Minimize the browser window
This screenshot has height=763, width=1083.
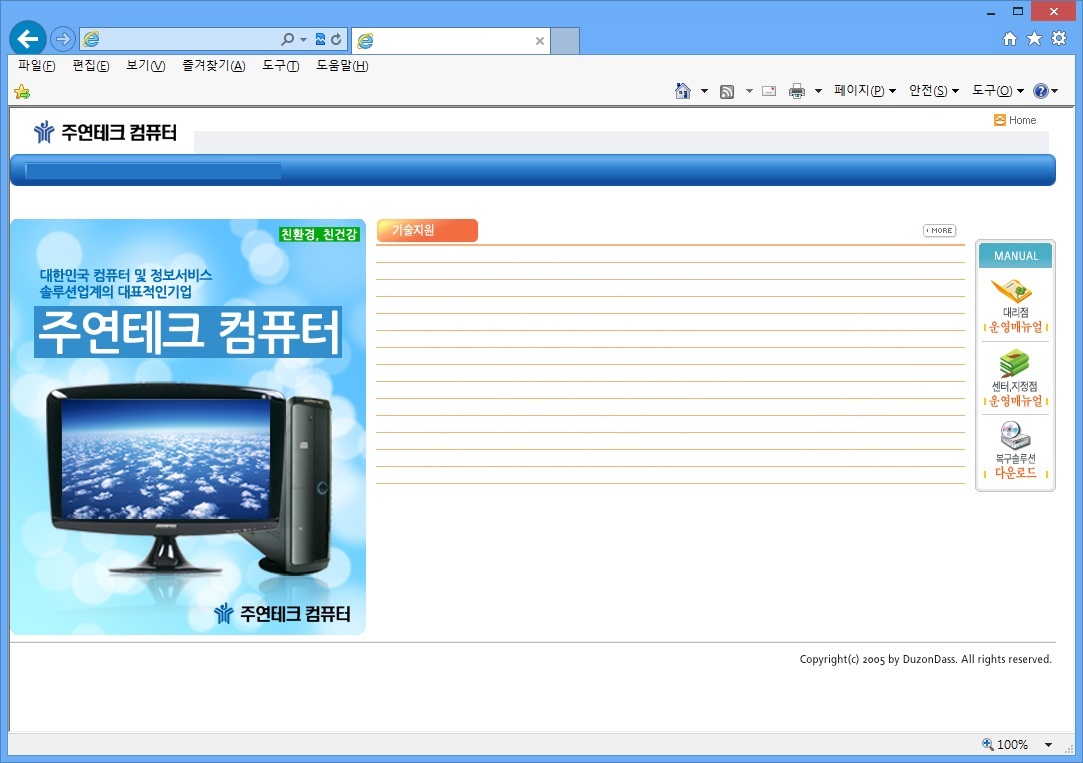(x=991, y=12)
